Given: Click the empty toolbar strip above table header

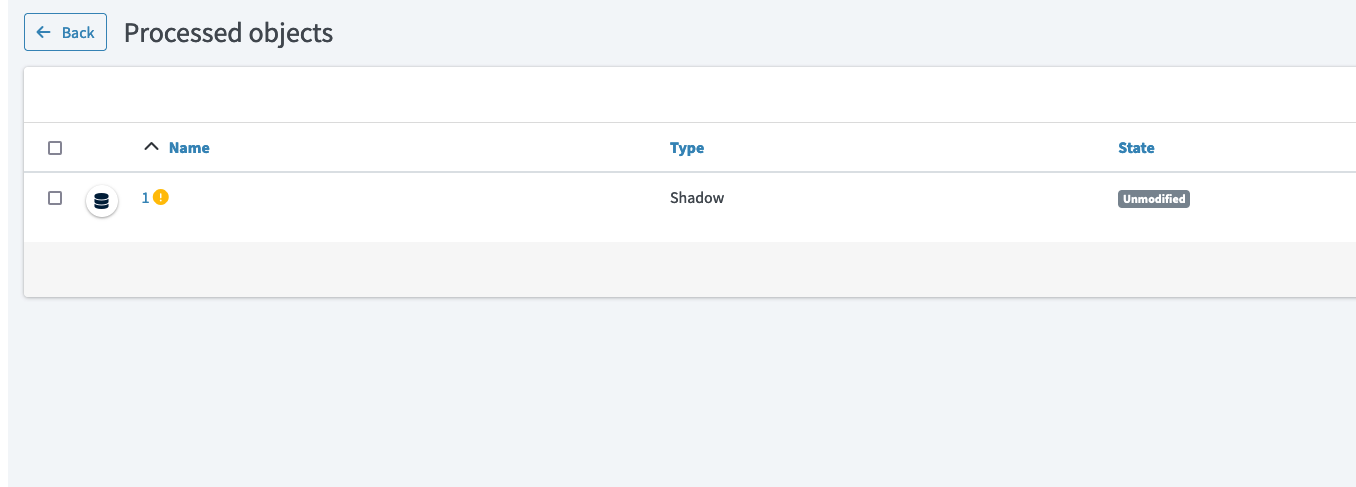Looking at the screenshot, I should [680, 95].
